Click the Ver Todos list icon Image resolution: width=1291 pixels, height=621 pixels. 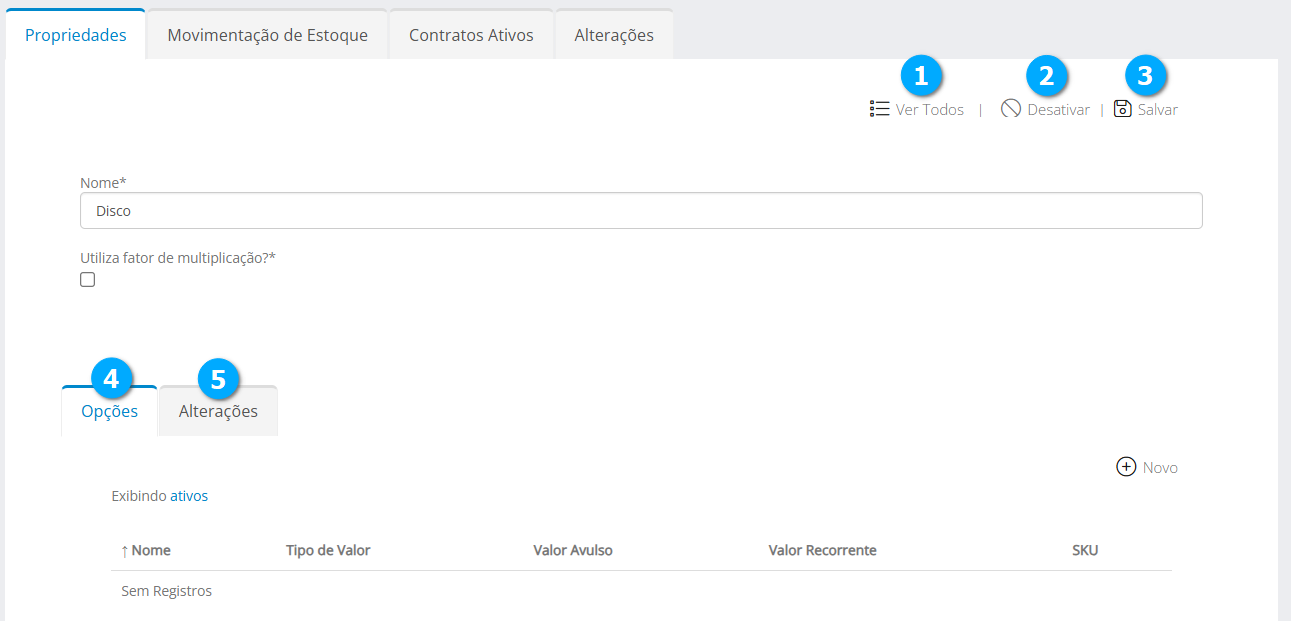(x=880, y=109)
